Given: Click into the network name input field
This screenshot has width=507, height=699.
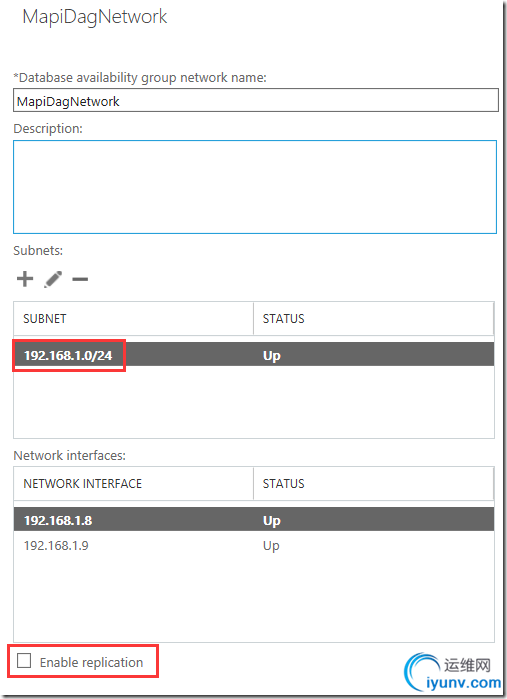Looking at the screenshot, I should click(x=256, y=100).
